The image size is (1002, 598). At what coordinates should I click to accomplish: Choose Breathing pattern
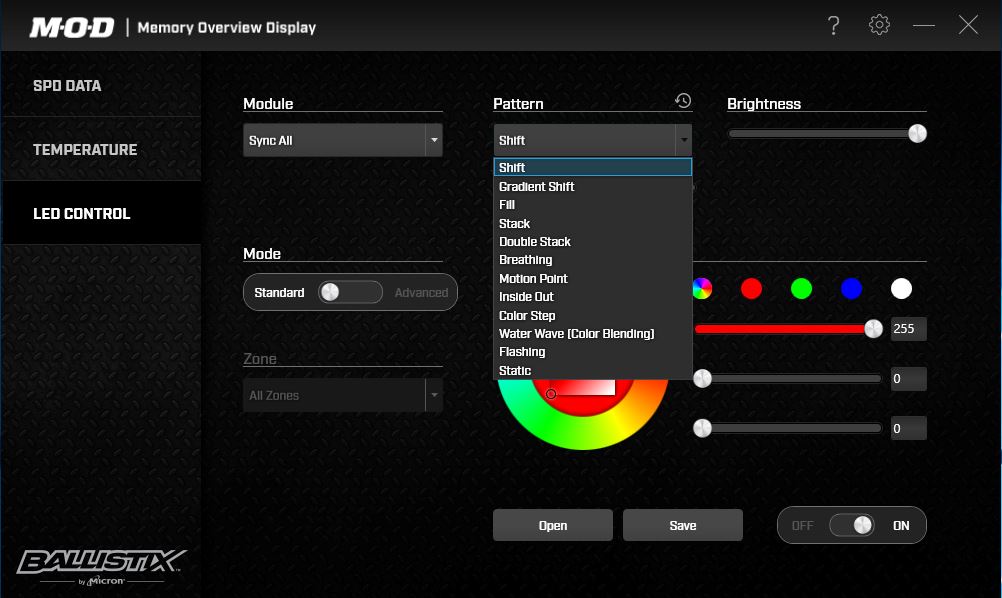592,260
